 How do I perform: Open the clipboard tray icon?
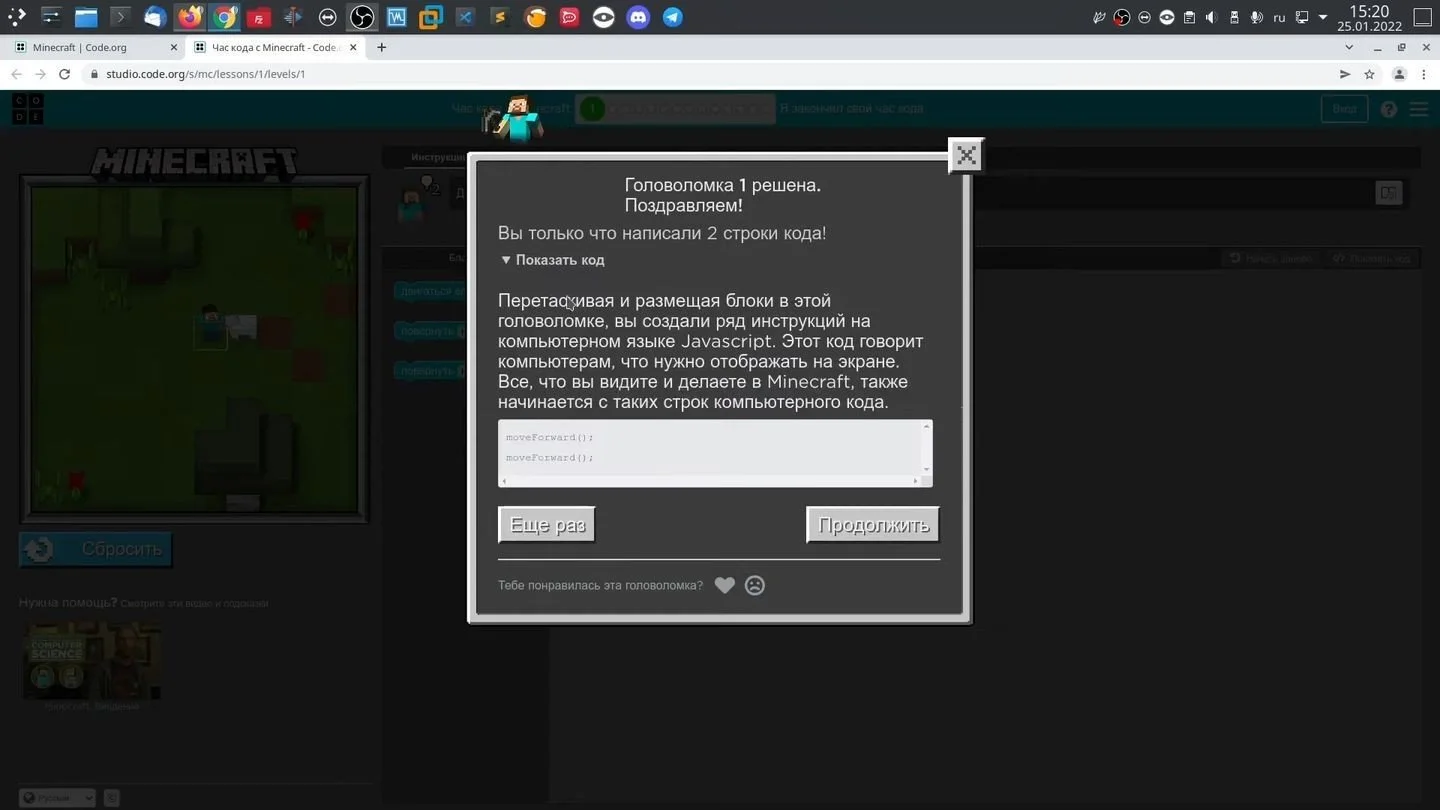coord(1189,17)
